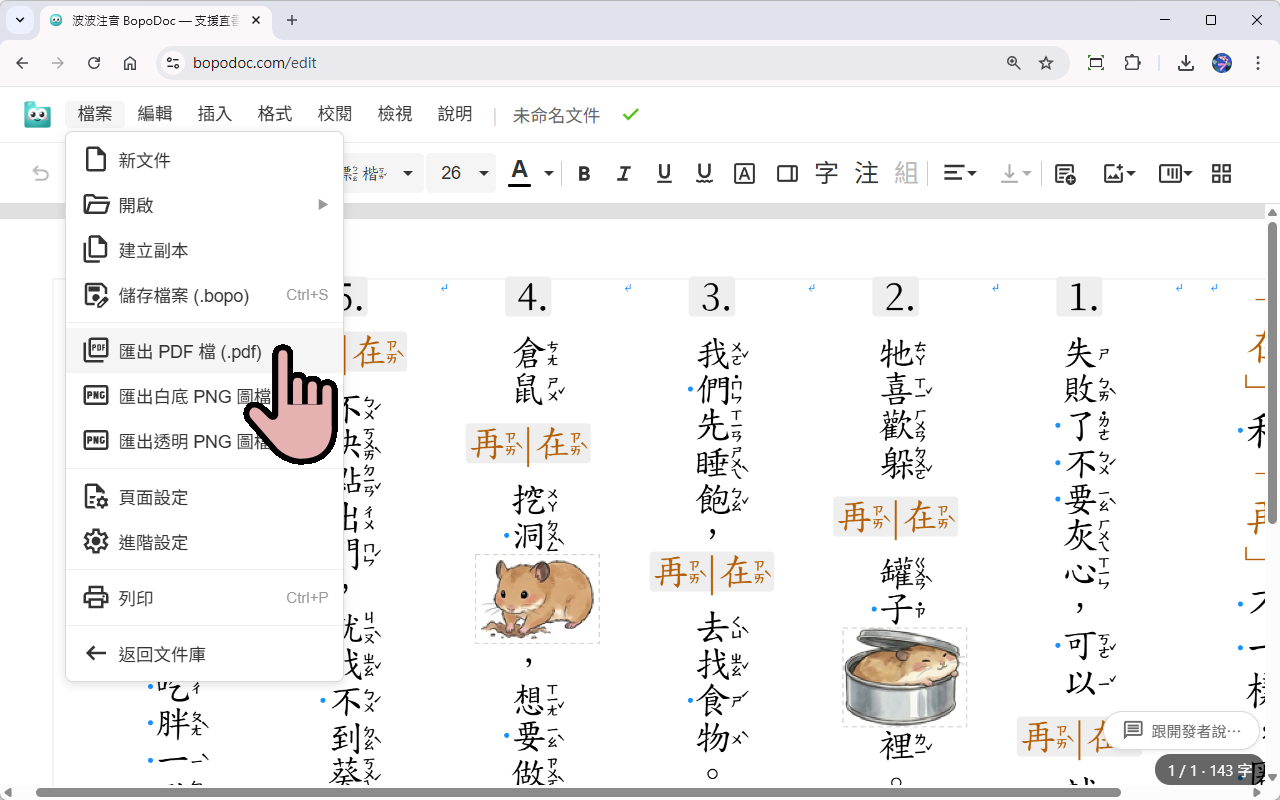Open the page layout grid icon
Screen dimensions: 1280x800
1221,173
